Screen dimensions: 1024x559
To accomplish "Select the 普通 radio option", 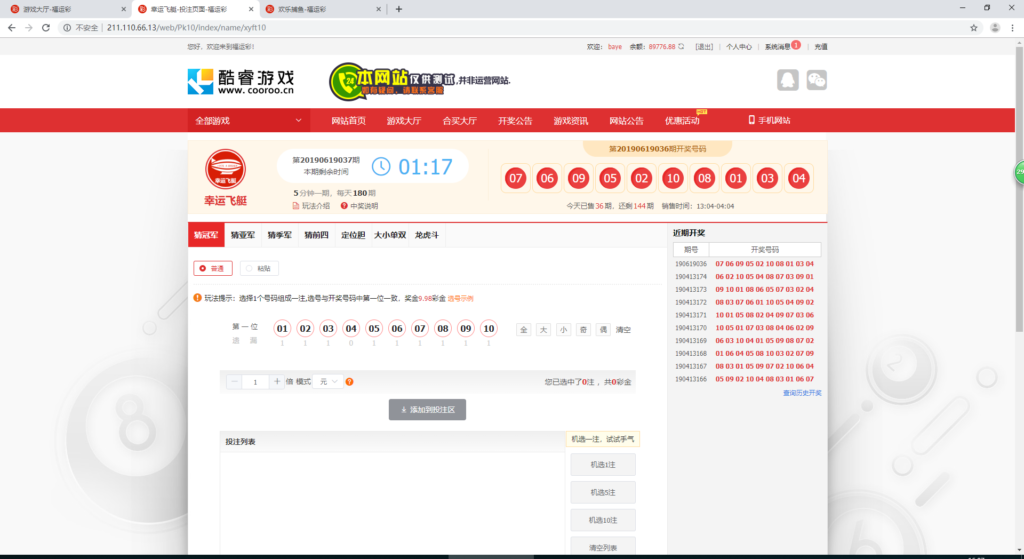I will click(x=213, y=268).
